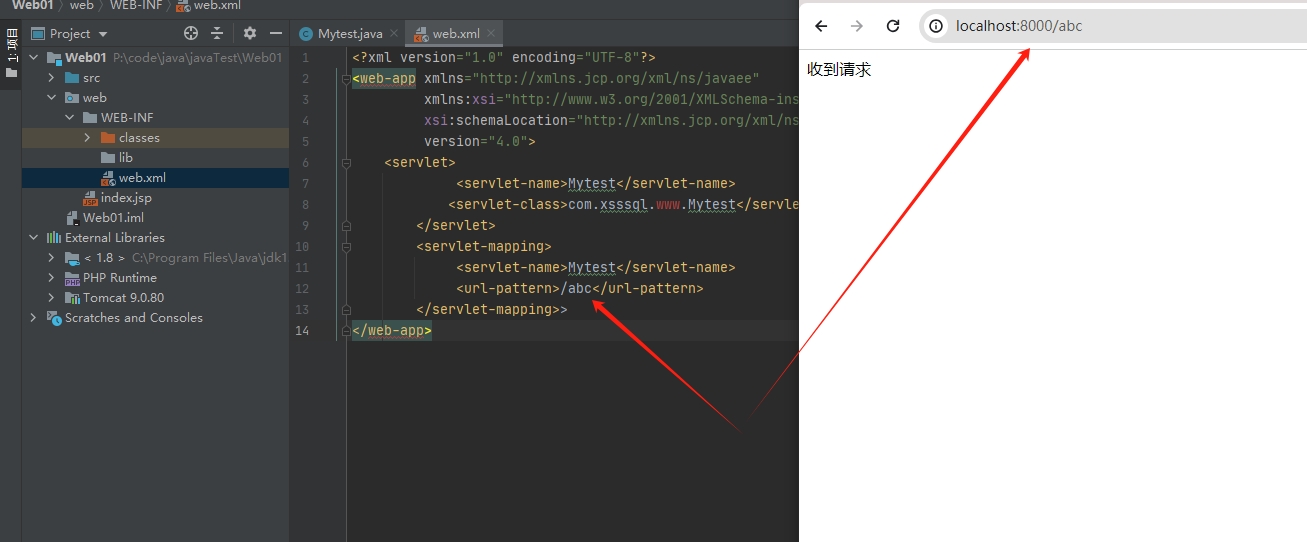Close the web.xml editor tab
Viewport: 1307px width, 542px height.
(491, 33)
